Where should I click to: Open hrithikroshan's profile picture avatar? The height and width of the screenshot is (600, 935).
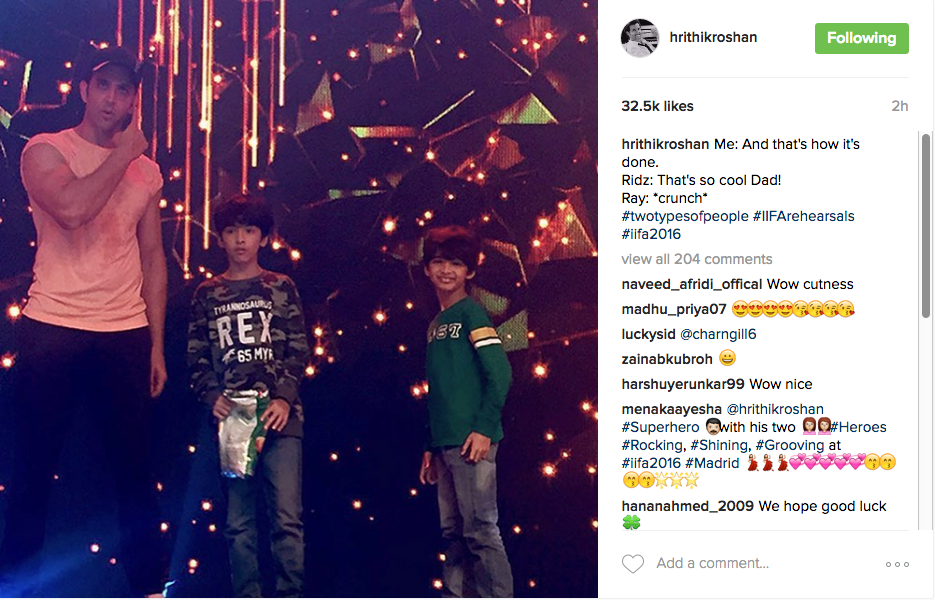tap(640, 38)
